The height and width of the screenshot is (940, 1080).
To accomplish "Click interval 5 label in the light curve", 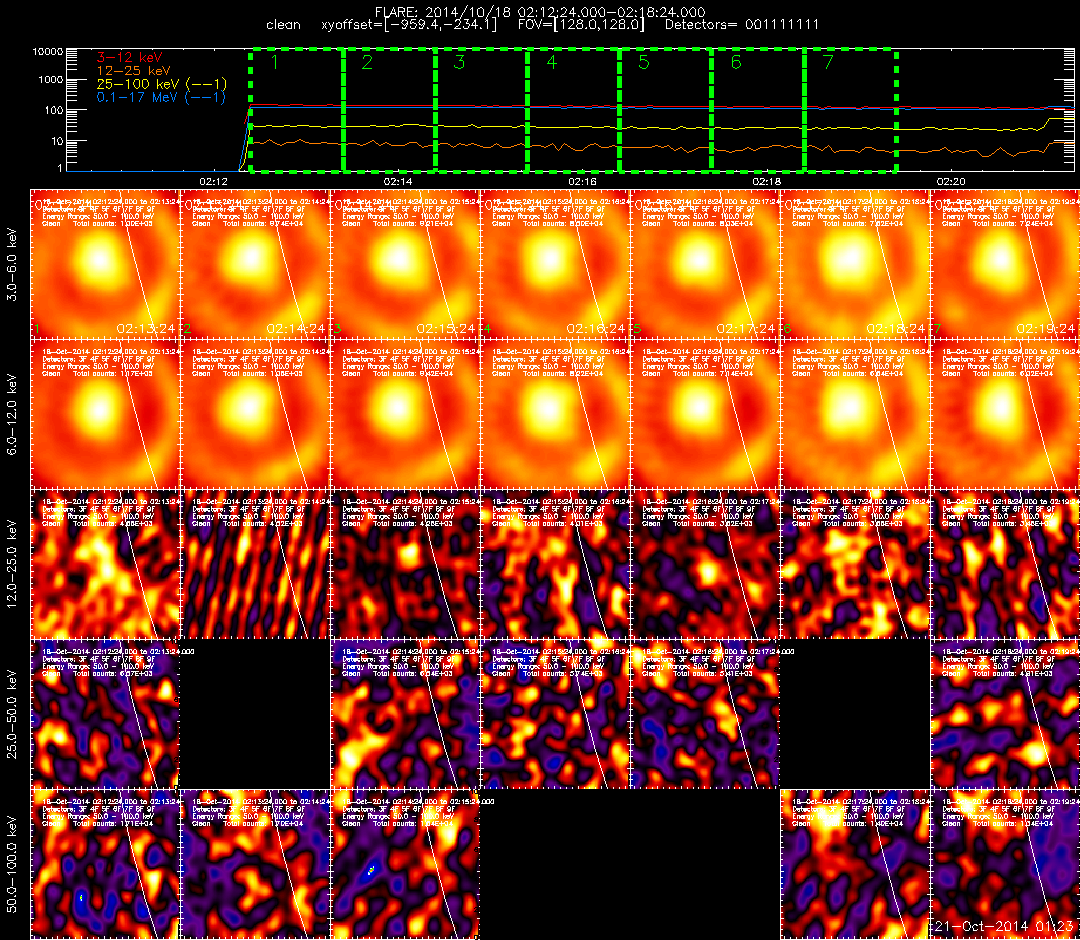I will pos(644,62).
